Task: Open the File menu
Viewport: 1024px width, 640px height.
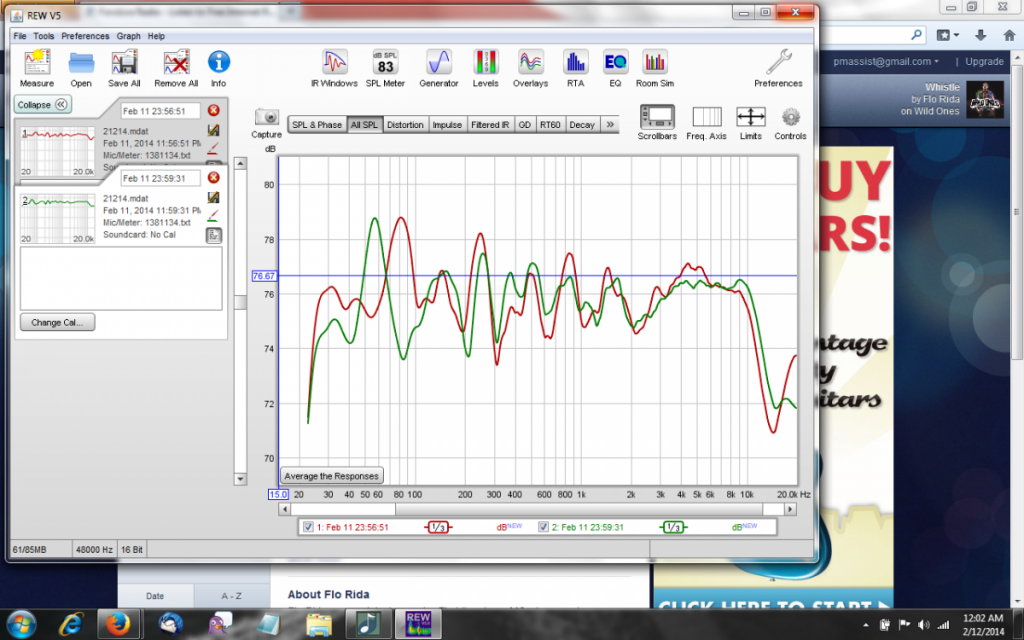Action: click(x=20, y=36)
